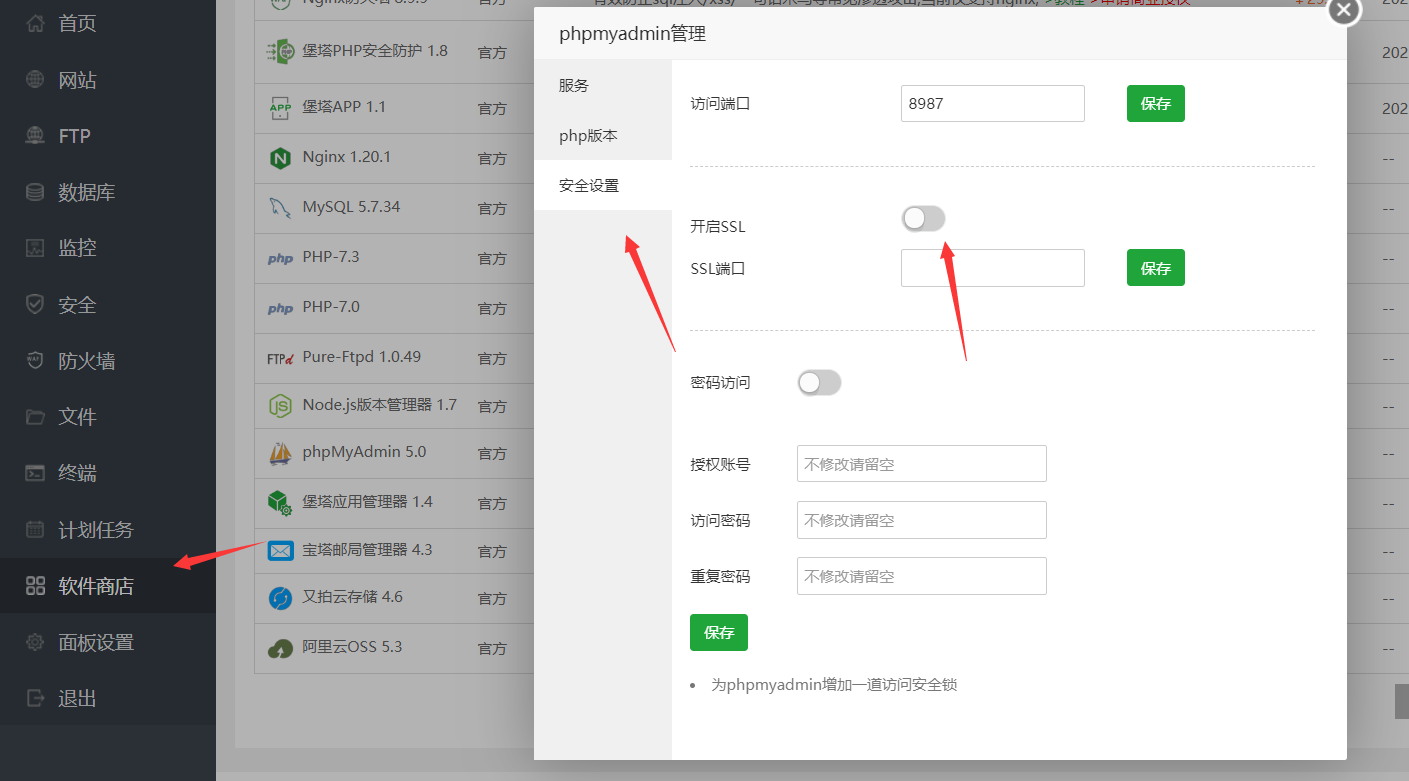Click the 授权账号 input field
This screenshot has height=781, width=1409.
click(x=922, y=464)
